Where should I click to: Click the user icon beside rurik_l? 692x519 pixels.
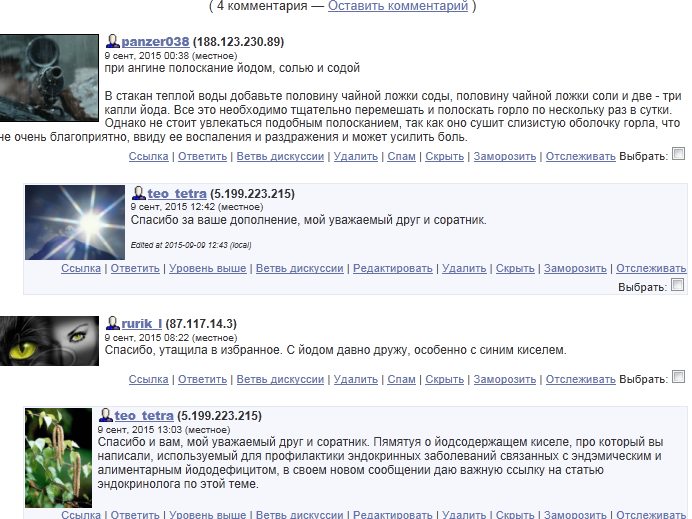(x=113, y=323)
